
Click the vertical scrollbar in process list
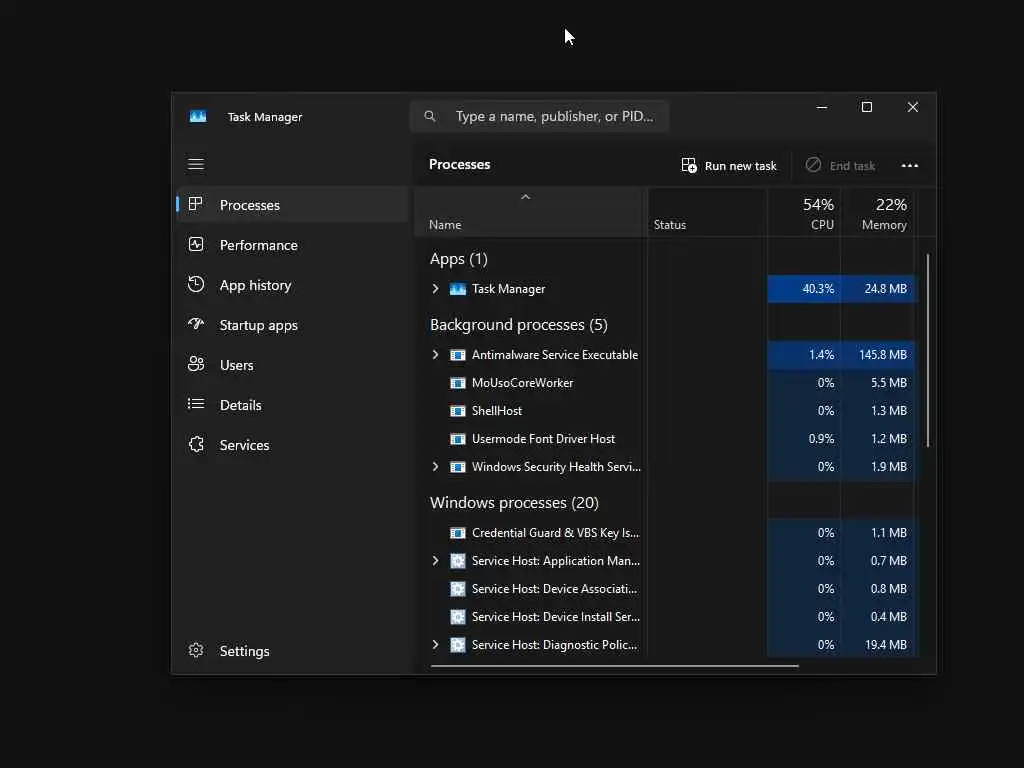[x=927, y=351]
